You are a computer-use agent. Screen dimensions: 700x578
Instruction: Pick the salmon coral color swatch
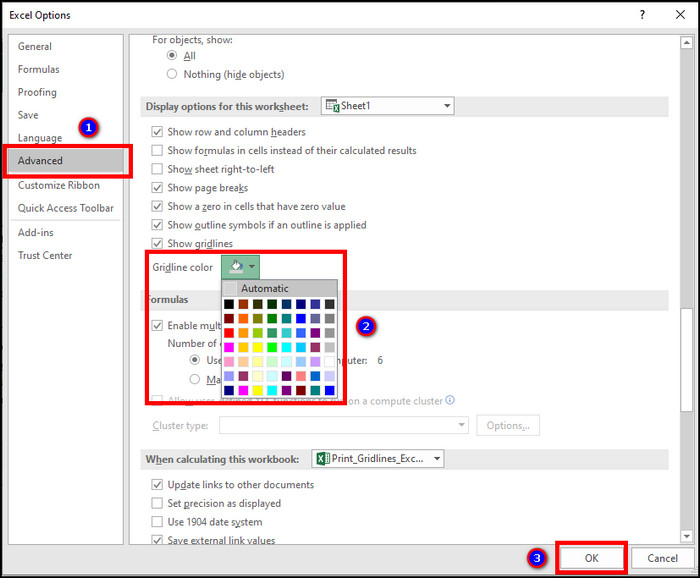[x=301, y=376]
